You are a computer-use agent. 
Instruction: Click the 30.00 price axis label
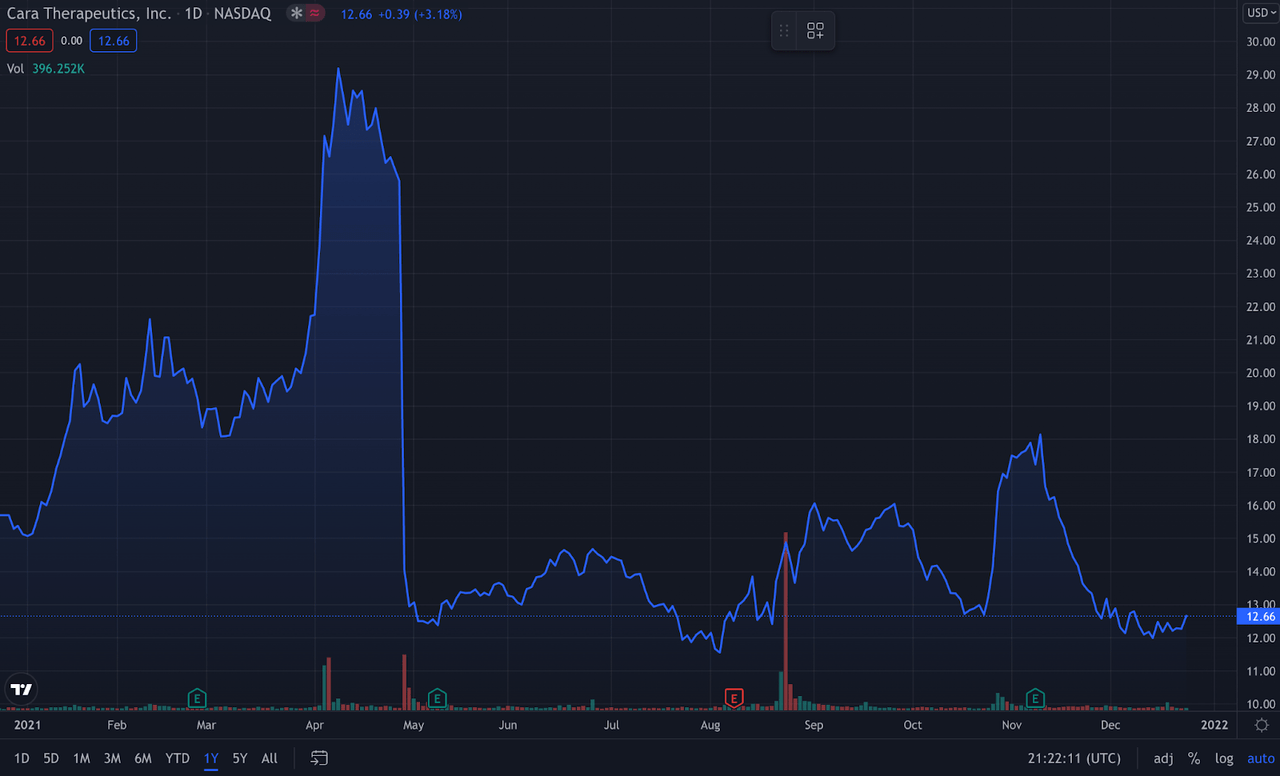[1260, 42]
